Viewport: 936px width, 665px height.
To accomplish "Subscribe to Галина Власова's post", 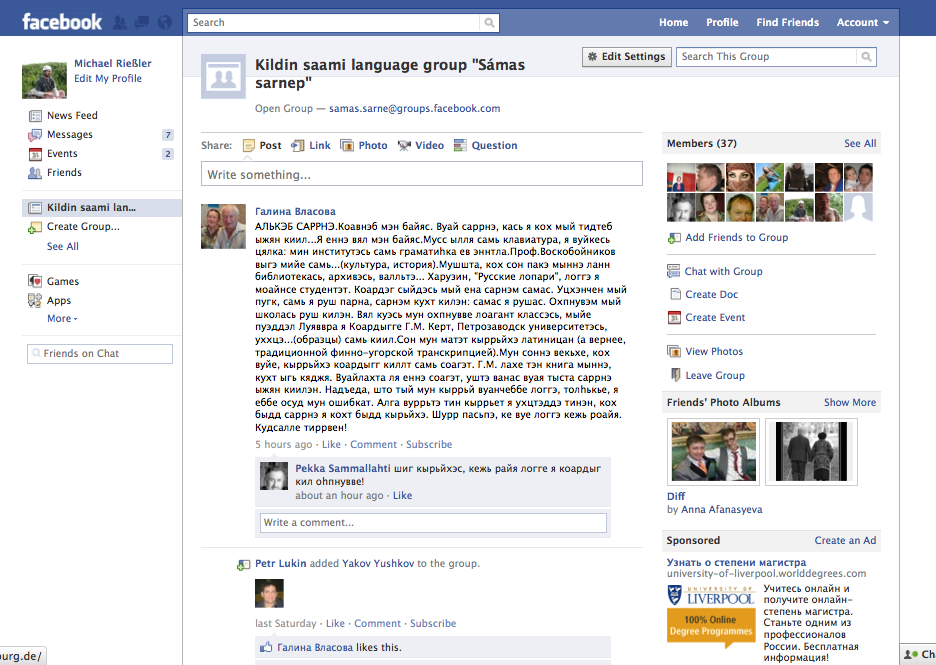I will pos(429,445).
